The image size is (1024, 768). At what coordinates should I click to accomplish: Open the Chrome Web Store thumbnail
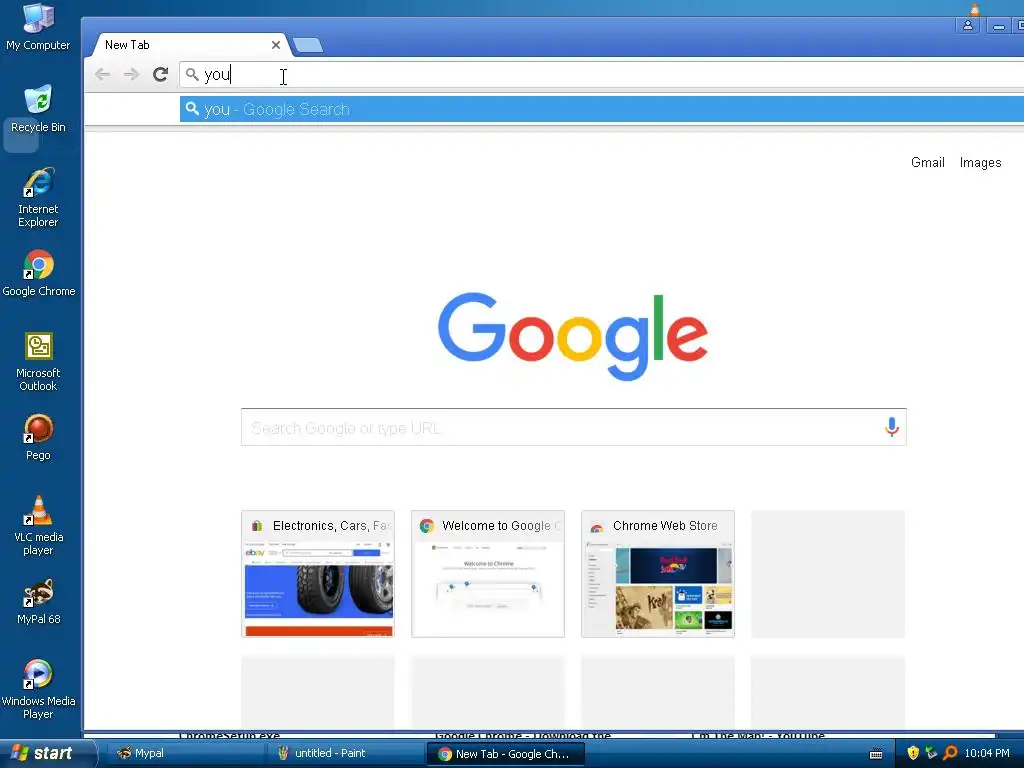tap(658, 573)
